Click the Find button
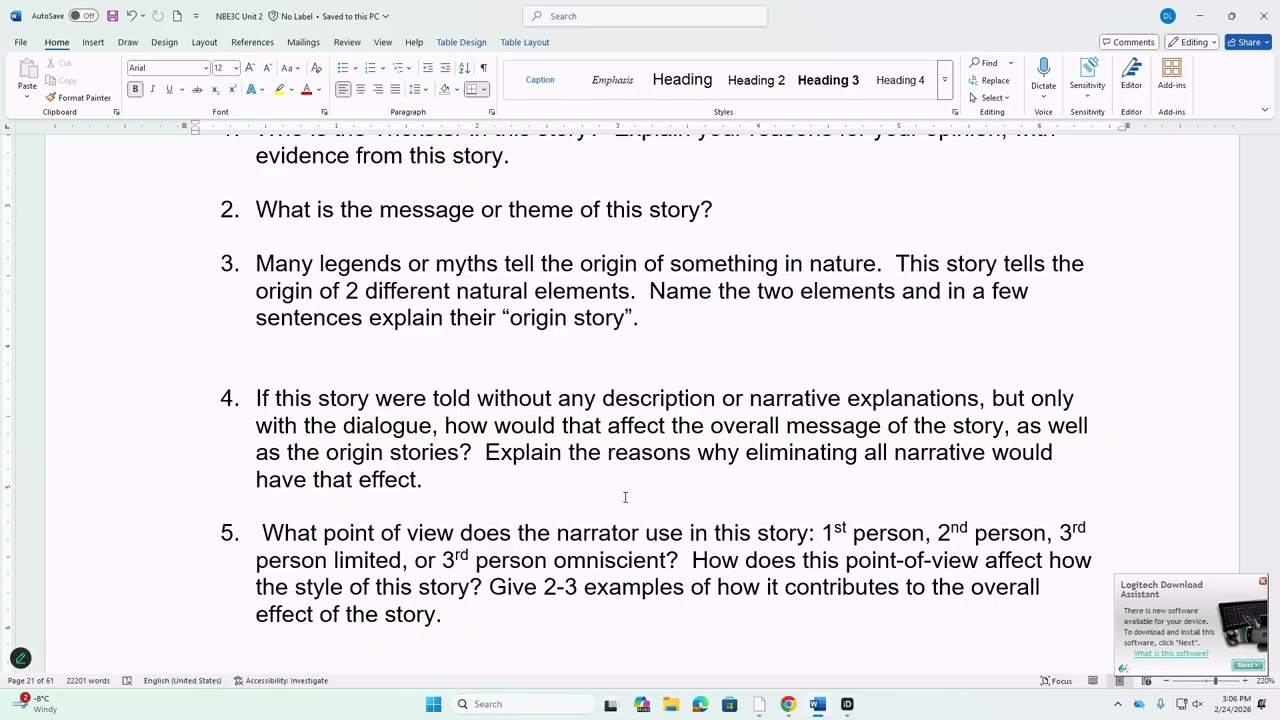Screen dimensions: 1280x720 click(x=984, y=63)
